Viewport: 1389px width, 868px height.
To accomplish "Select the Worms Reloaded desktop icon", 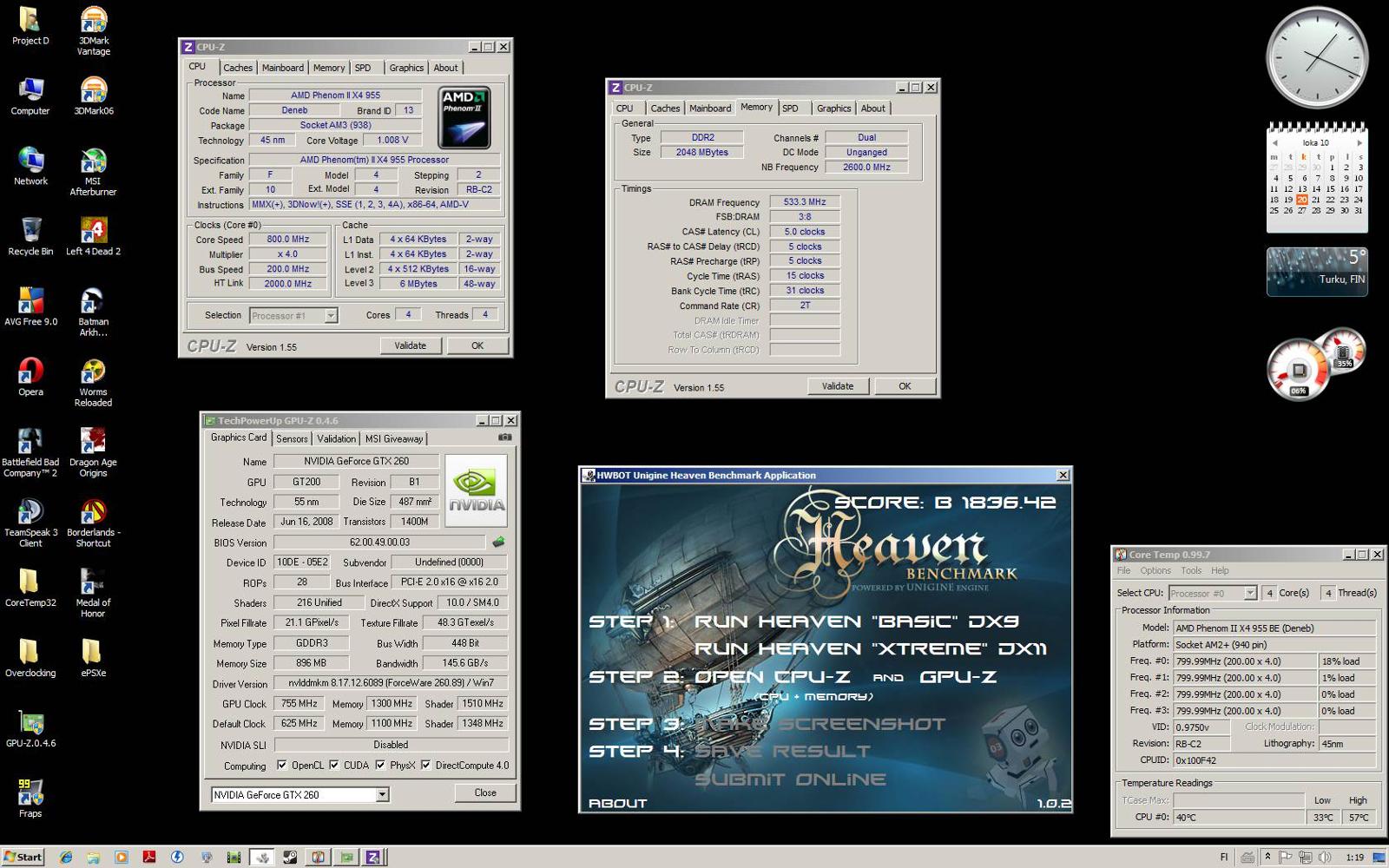I will (x=93, y=383).
